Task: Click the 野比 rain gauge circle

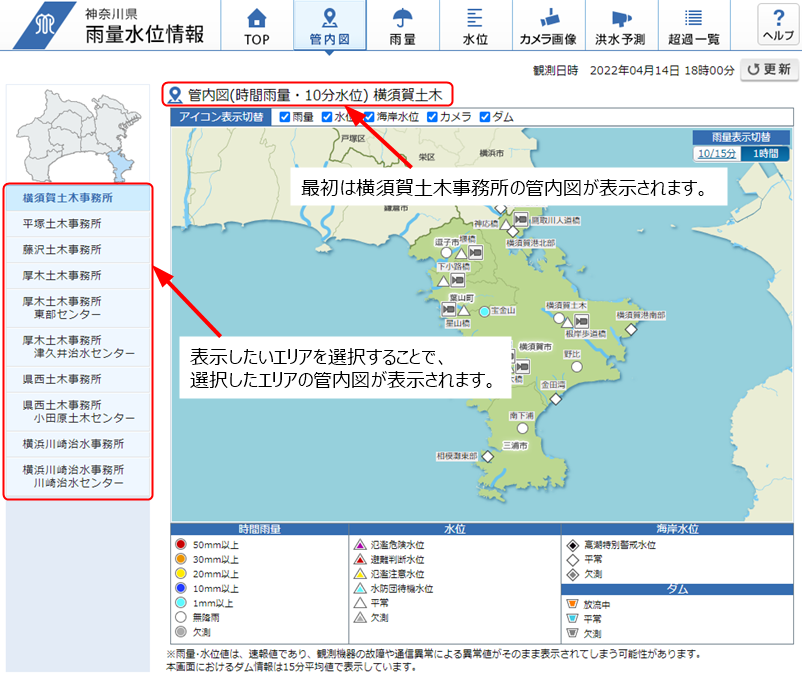Action: [x=577, y=367]
